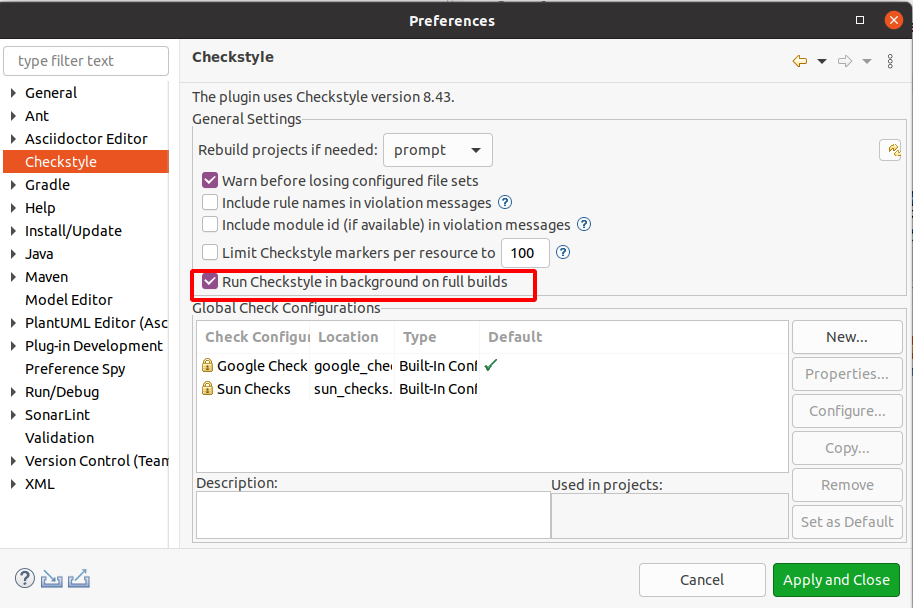913x608 pixels.
Task: Open the three-dot view menu icon
Action: [x=890, y=61]
